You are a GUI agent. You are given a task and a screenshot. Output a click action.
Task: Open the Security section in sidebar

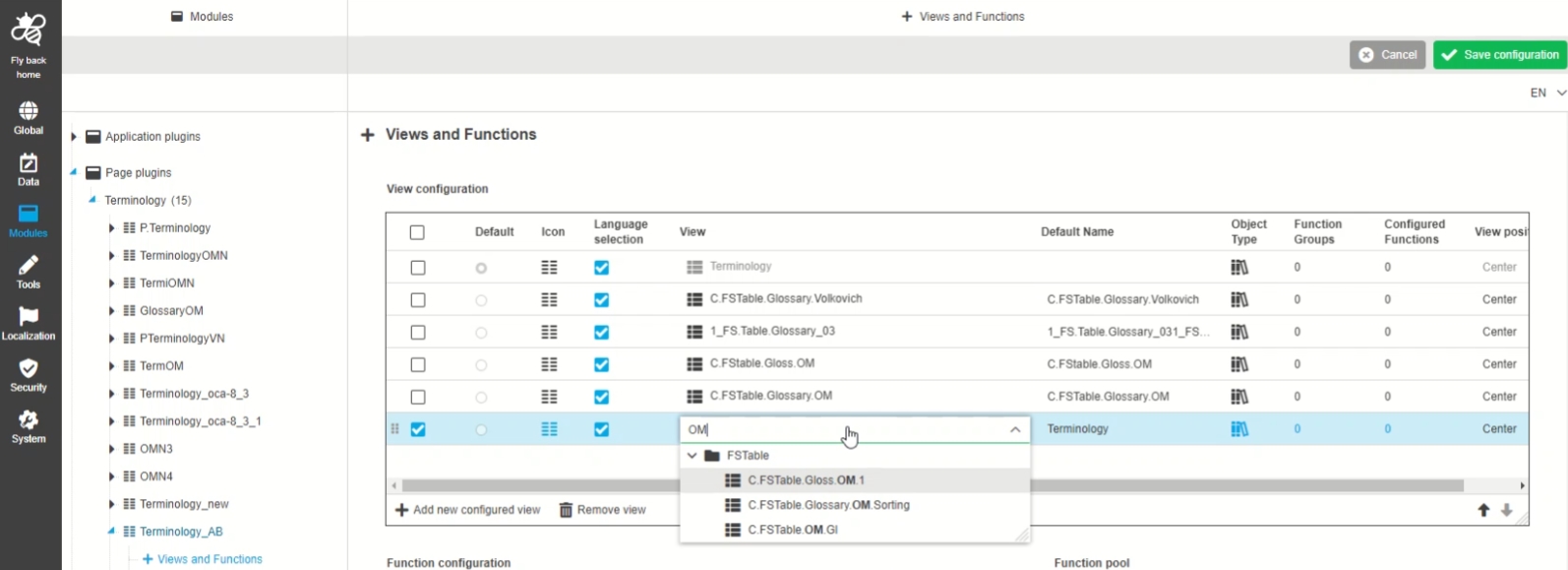point(29,375)
